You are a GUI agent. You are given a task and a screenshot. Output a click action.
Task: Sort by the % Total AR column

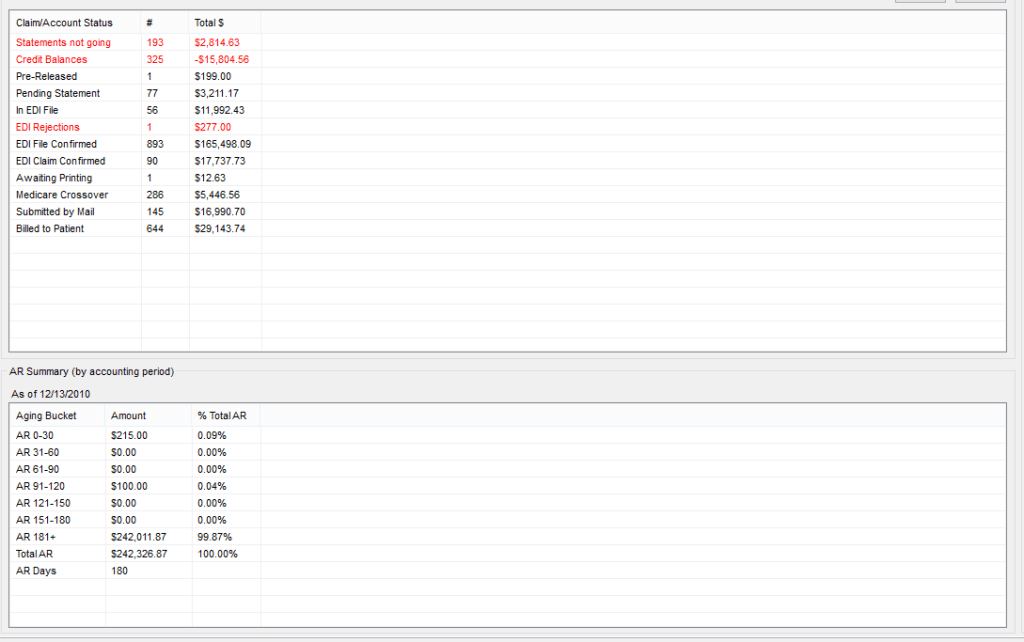[x=218, y=415]
